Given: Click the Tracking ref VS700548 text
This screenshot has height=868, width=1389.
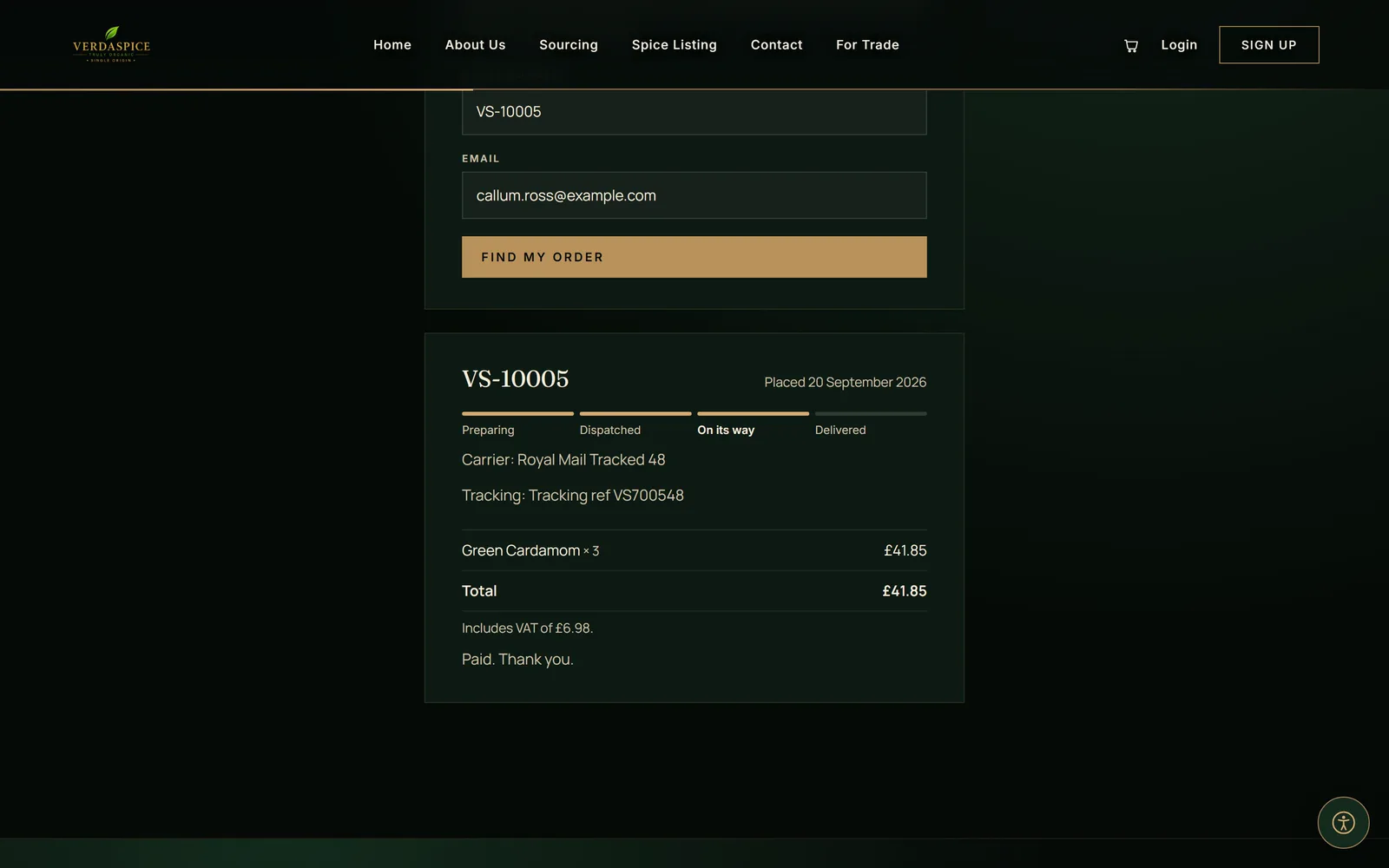Looking at the screenshot, I should click(606, 496).
